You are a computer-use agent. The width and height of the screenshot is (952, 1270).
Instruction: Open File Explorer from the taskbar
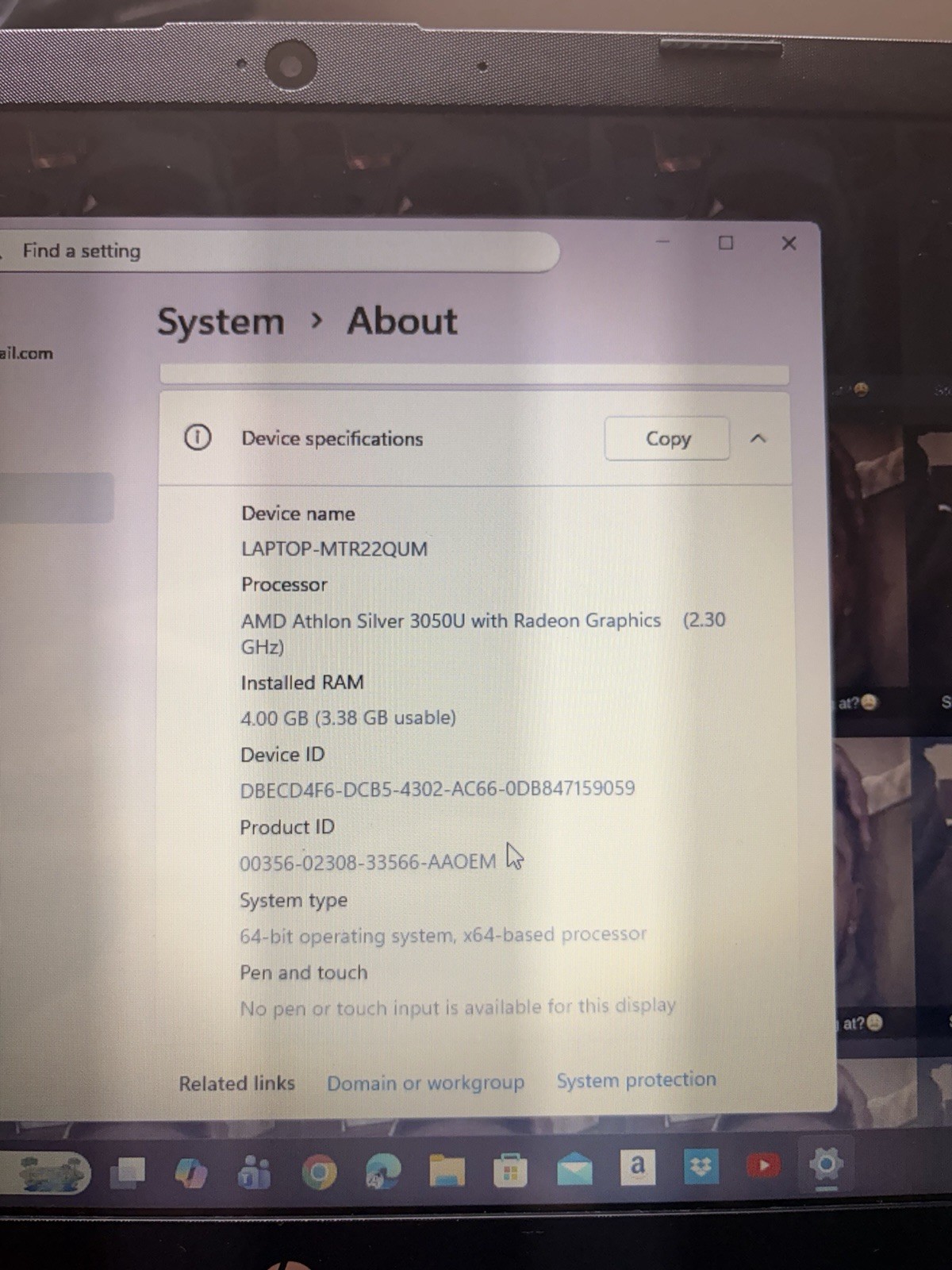point(447,1171)
